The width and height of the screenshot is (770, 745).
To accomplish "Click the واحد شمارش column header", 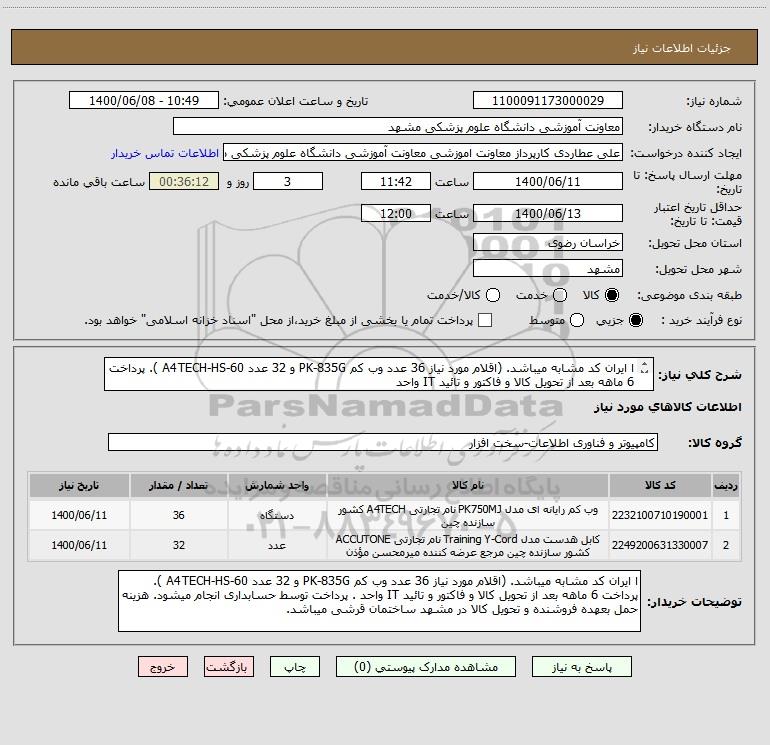I will click(x=277, y=485).
